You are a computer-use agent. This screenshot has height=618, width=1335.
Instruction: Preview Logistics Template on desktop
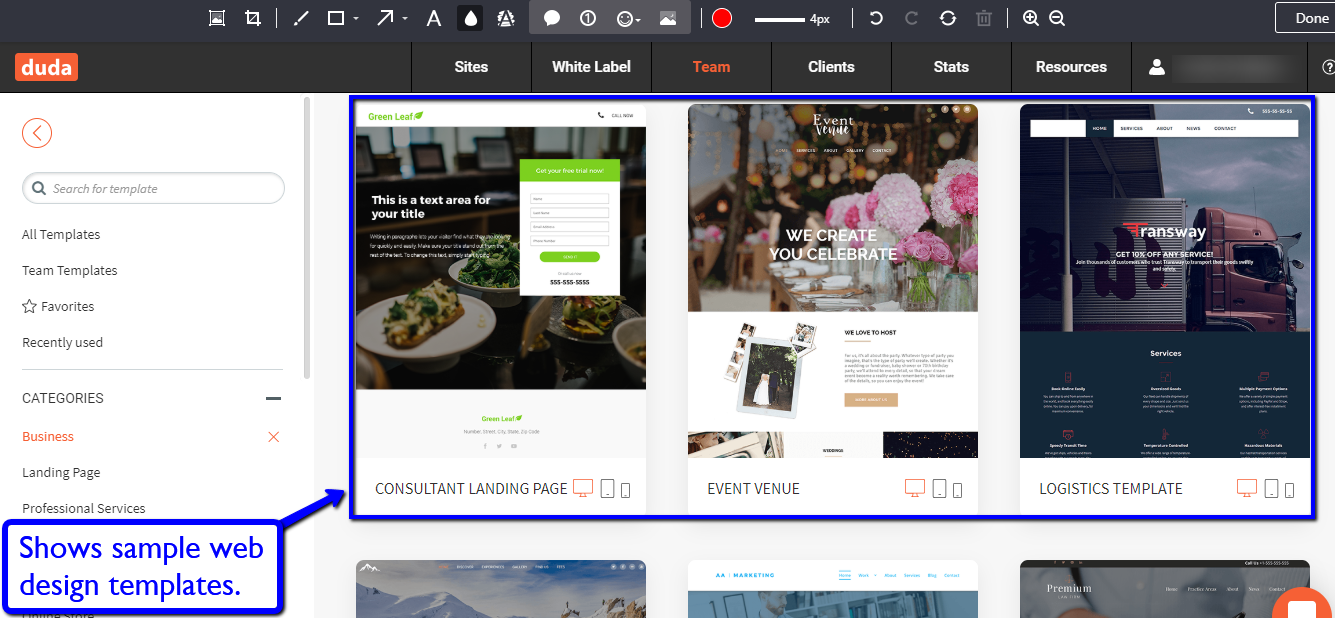tap(1247, 488)
